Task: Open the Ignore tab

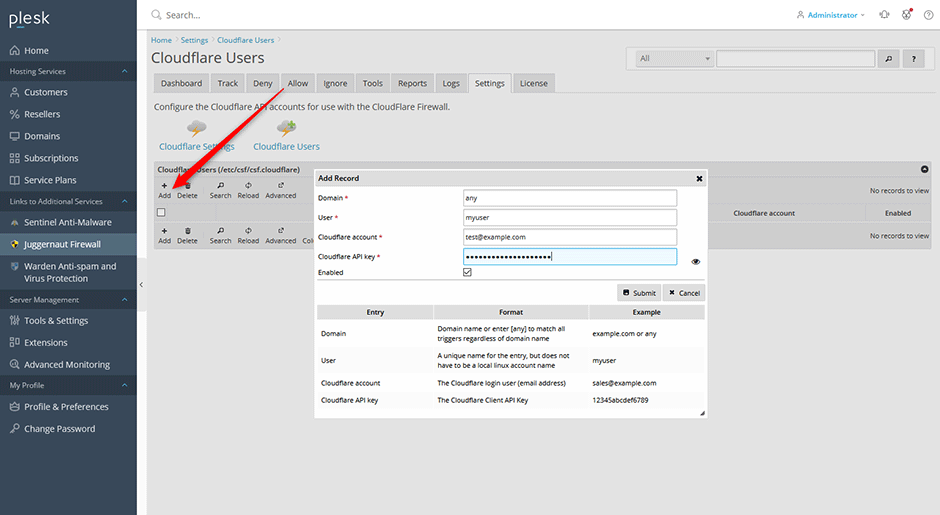Action: click(335, 83)
